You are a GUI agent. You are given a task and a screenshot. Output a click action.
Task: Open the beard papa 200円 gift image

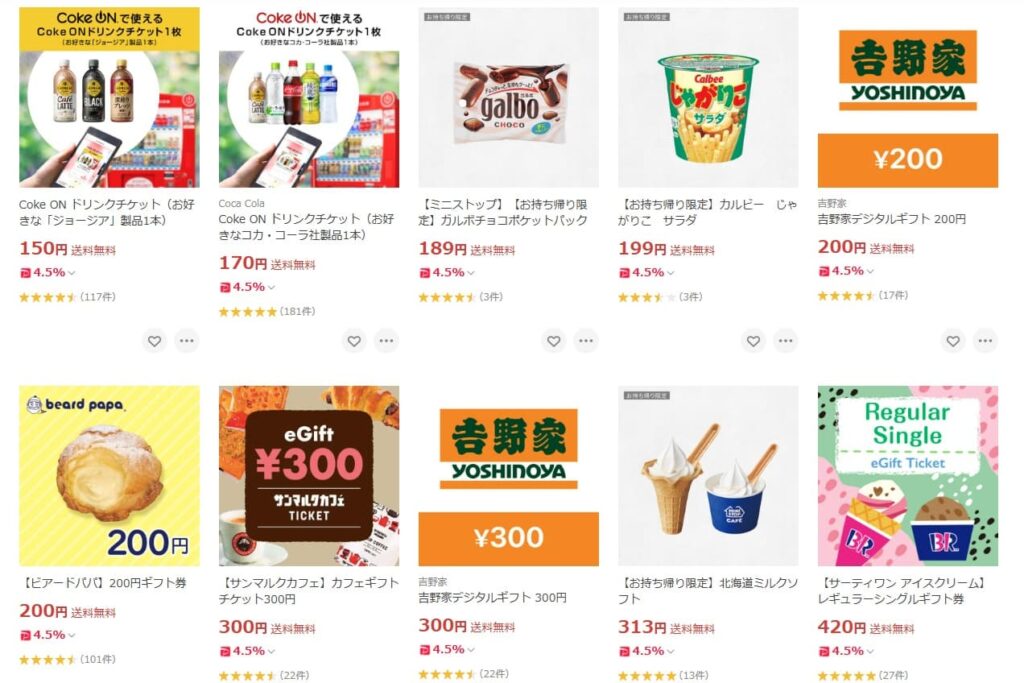pos(109,475)
